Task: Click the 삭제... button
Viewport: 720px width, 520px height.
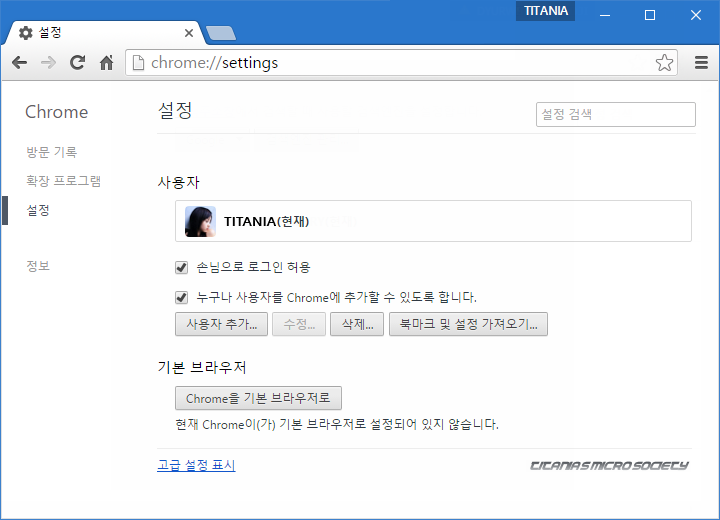Action: coord(357,324)
